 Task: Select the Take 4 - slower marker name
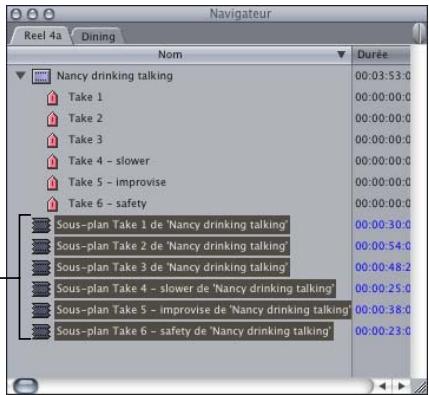[109, 161]
